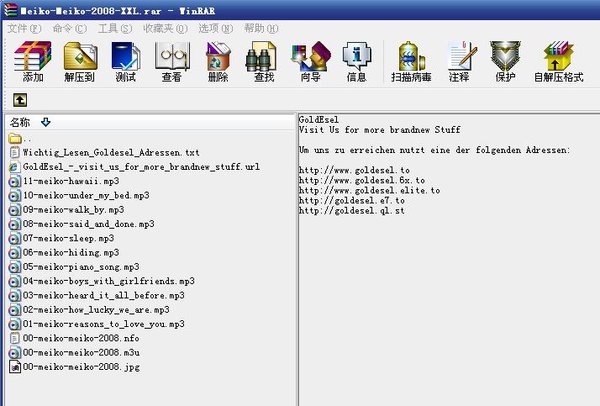Viewport: 600px width, 406px height.
Task: Click icon of 03-meiko-heard_it_all_before.mp3
Action: [14, 295]
